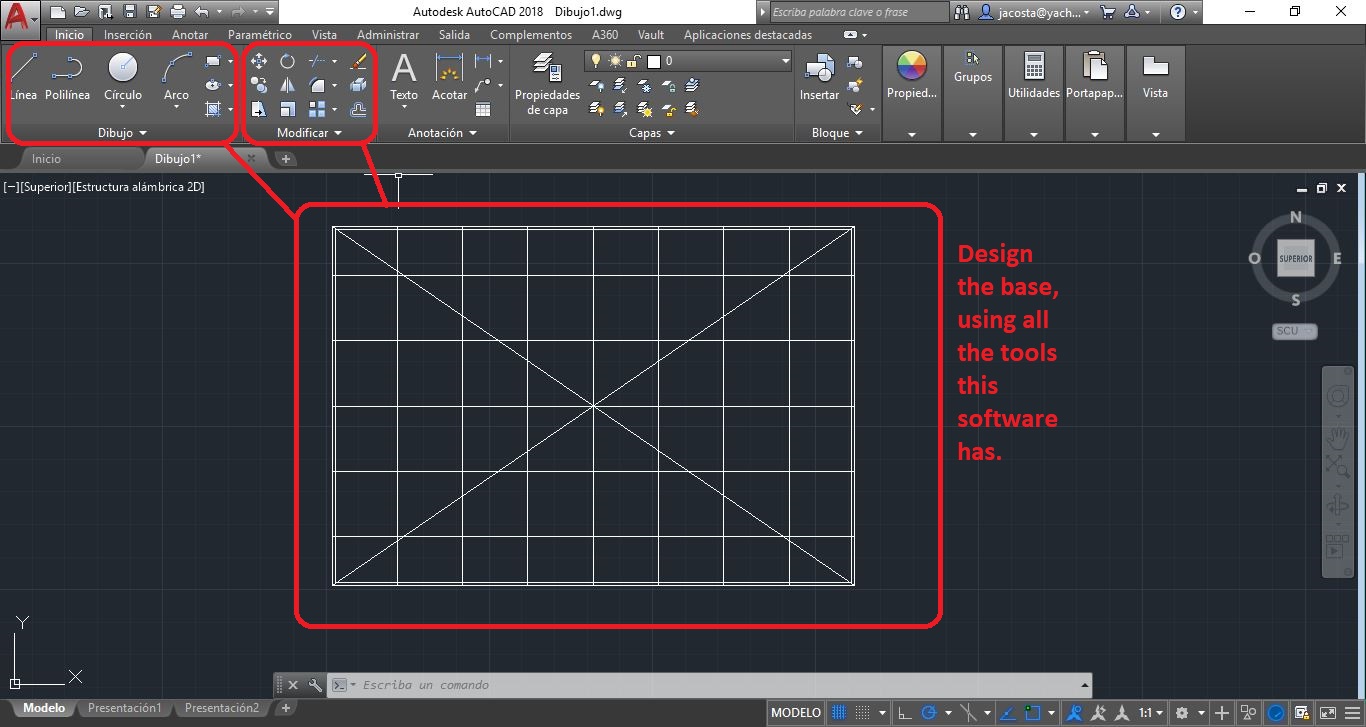
Task: Open the layer selection dropdown
Action: (785, 61)
